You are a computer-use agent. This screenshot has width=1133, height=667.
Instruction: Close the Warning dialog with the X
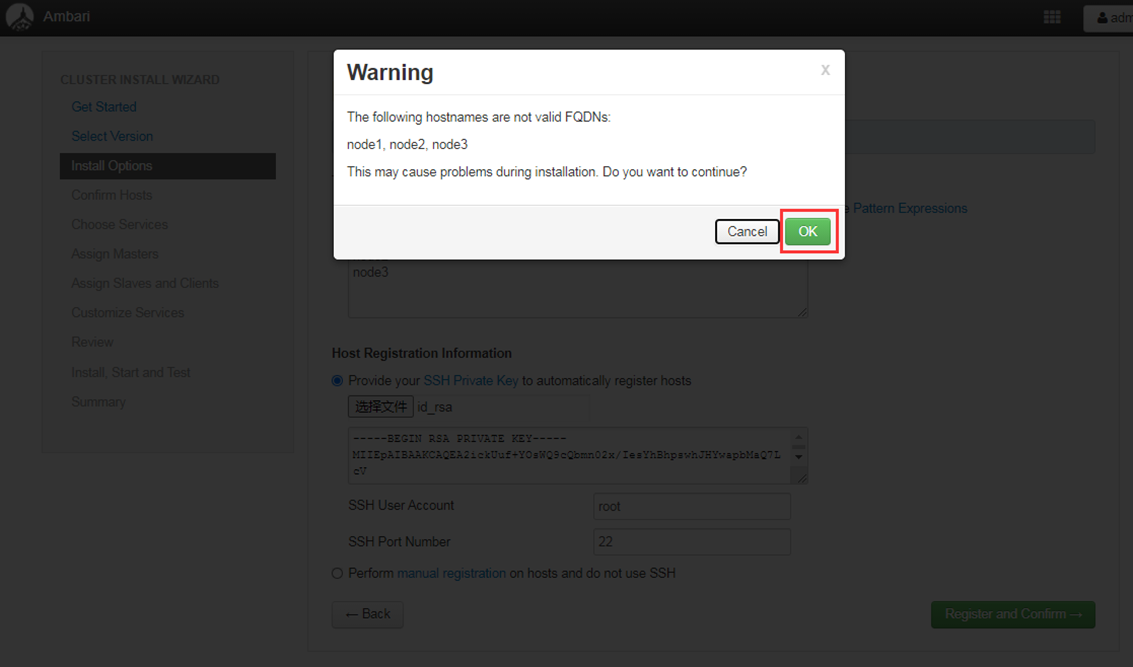click(x=825, y=70)
